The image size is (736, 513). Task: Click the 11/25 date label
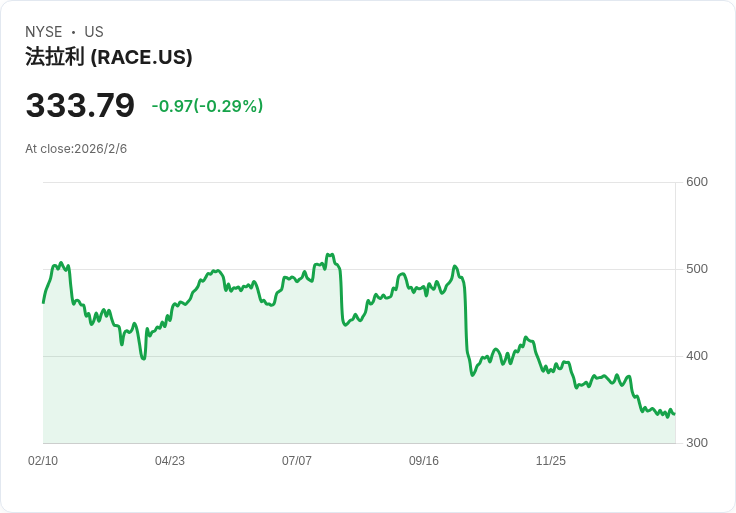coord(551,461)
